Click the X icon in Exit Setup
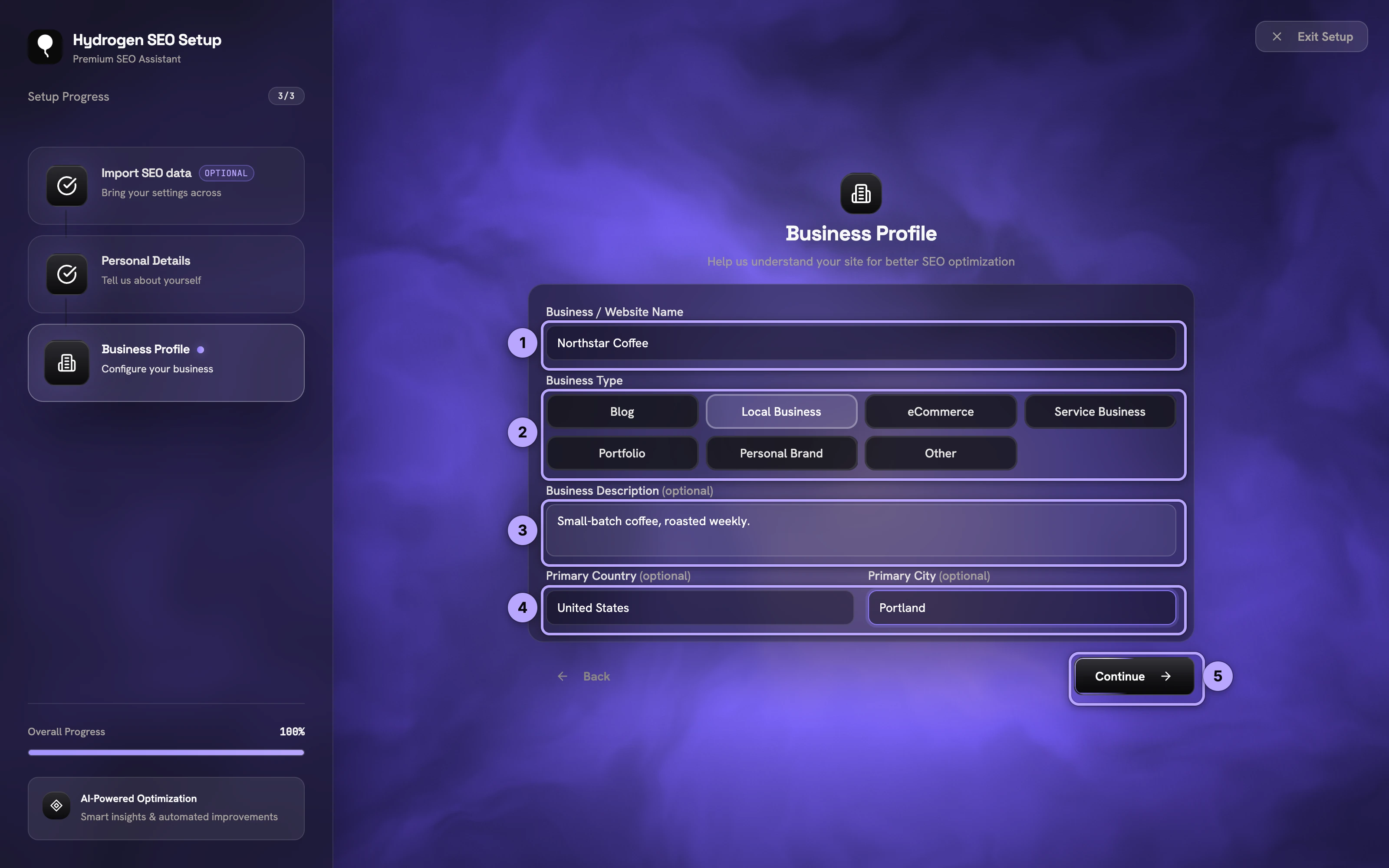Image resolution: width=1389 pixels, height=868 pixels. (1277, 37)
